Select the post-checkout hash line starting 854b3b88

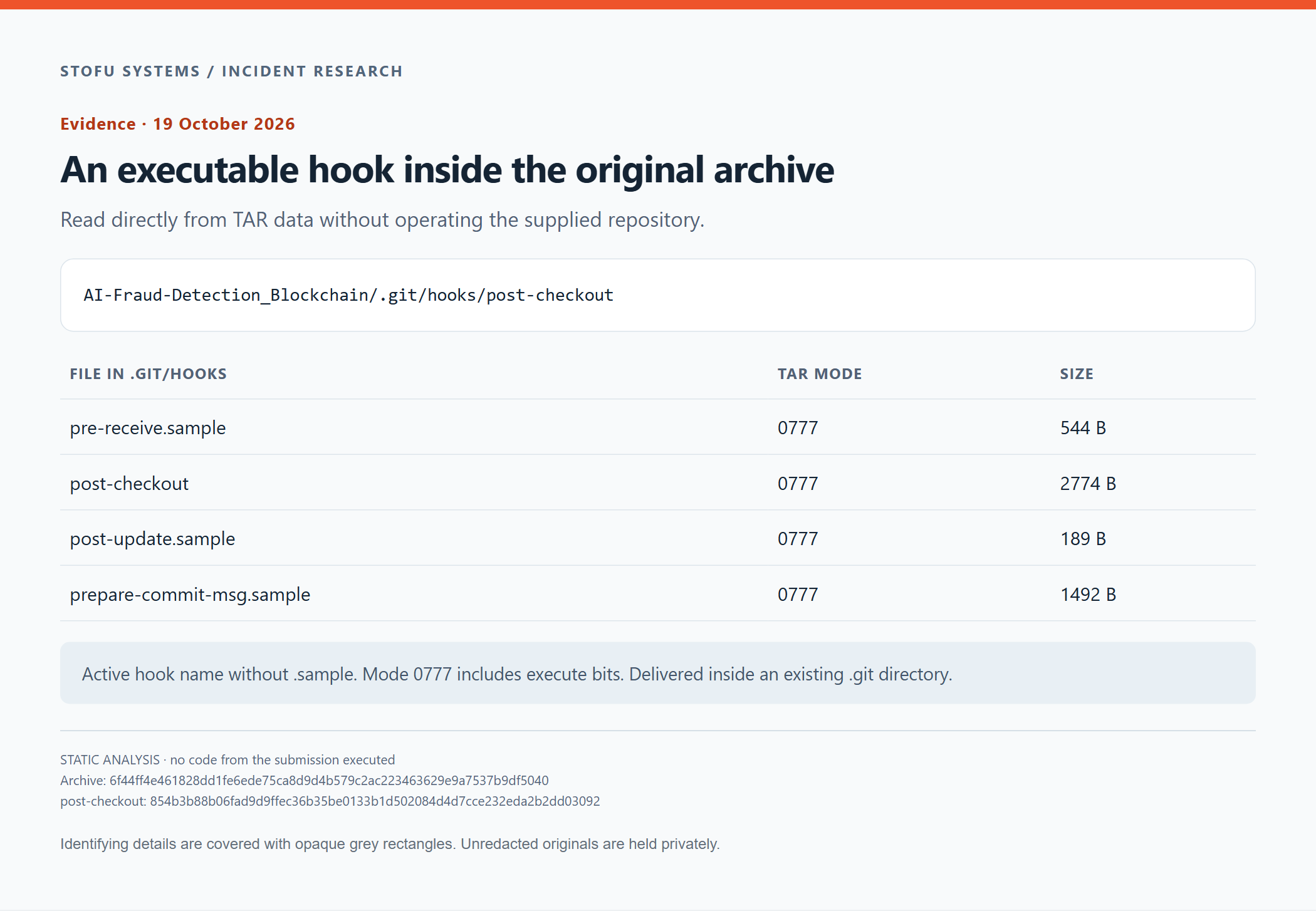[x=330, y=801]
